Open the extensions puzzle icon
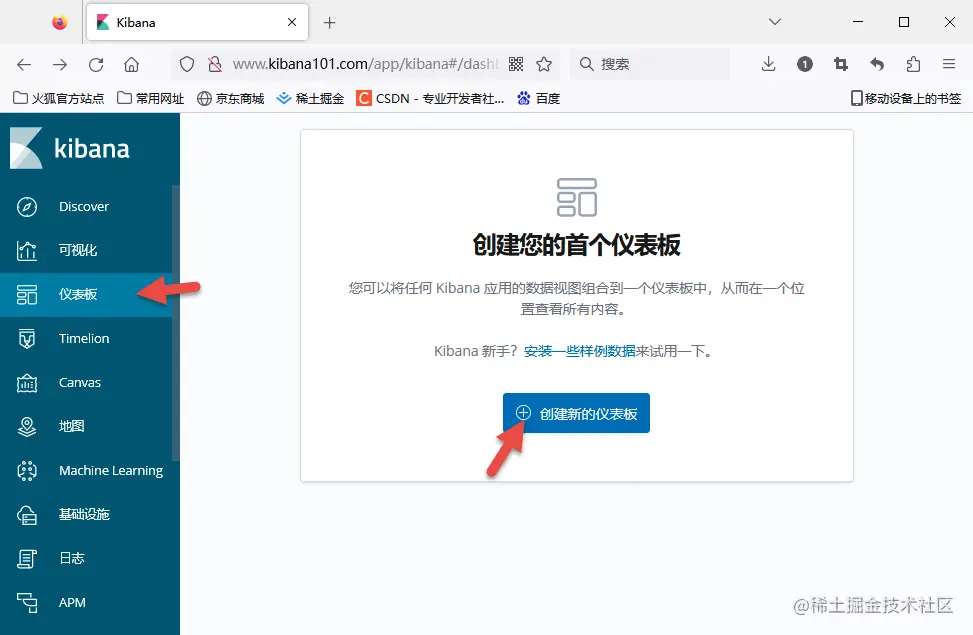973x635 pixels. (x=913, y=64)
